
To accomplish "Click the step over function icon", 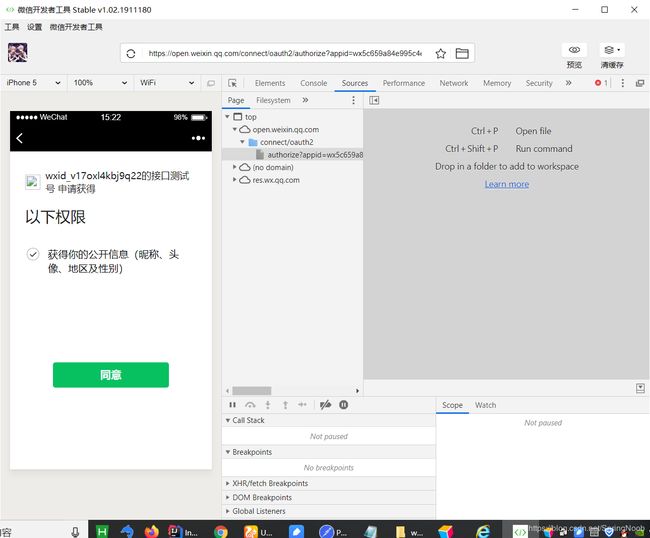I will tap(250, 405).
